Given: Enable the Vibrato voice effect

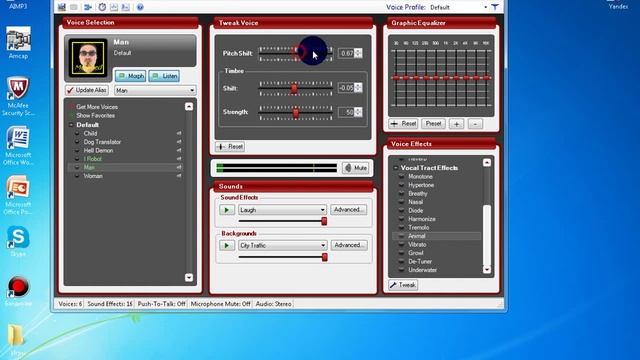Looking at the screenshot, I should [417, 244].
